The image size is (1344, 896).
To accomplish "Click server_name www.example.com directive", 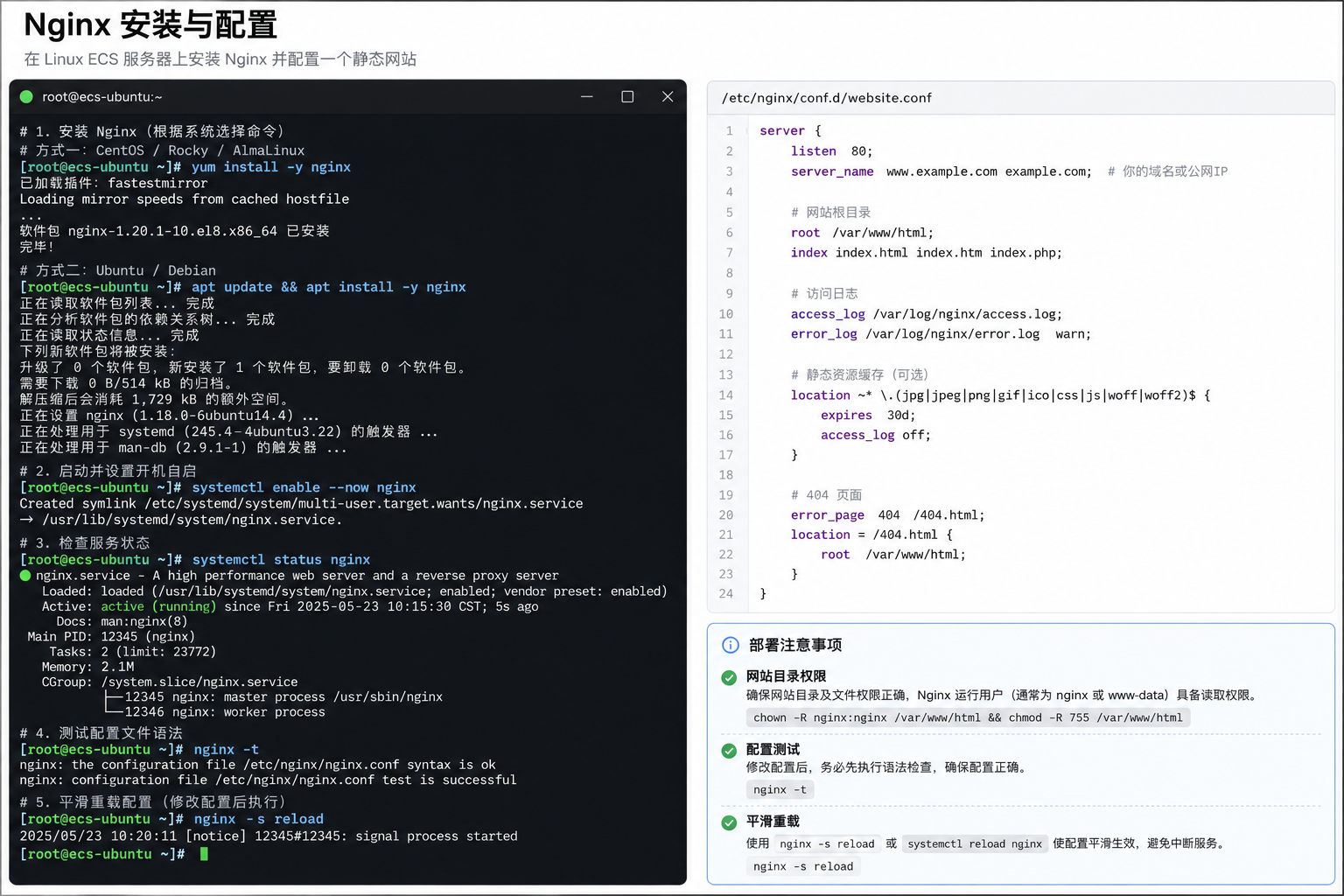I will tap(941, 171).
